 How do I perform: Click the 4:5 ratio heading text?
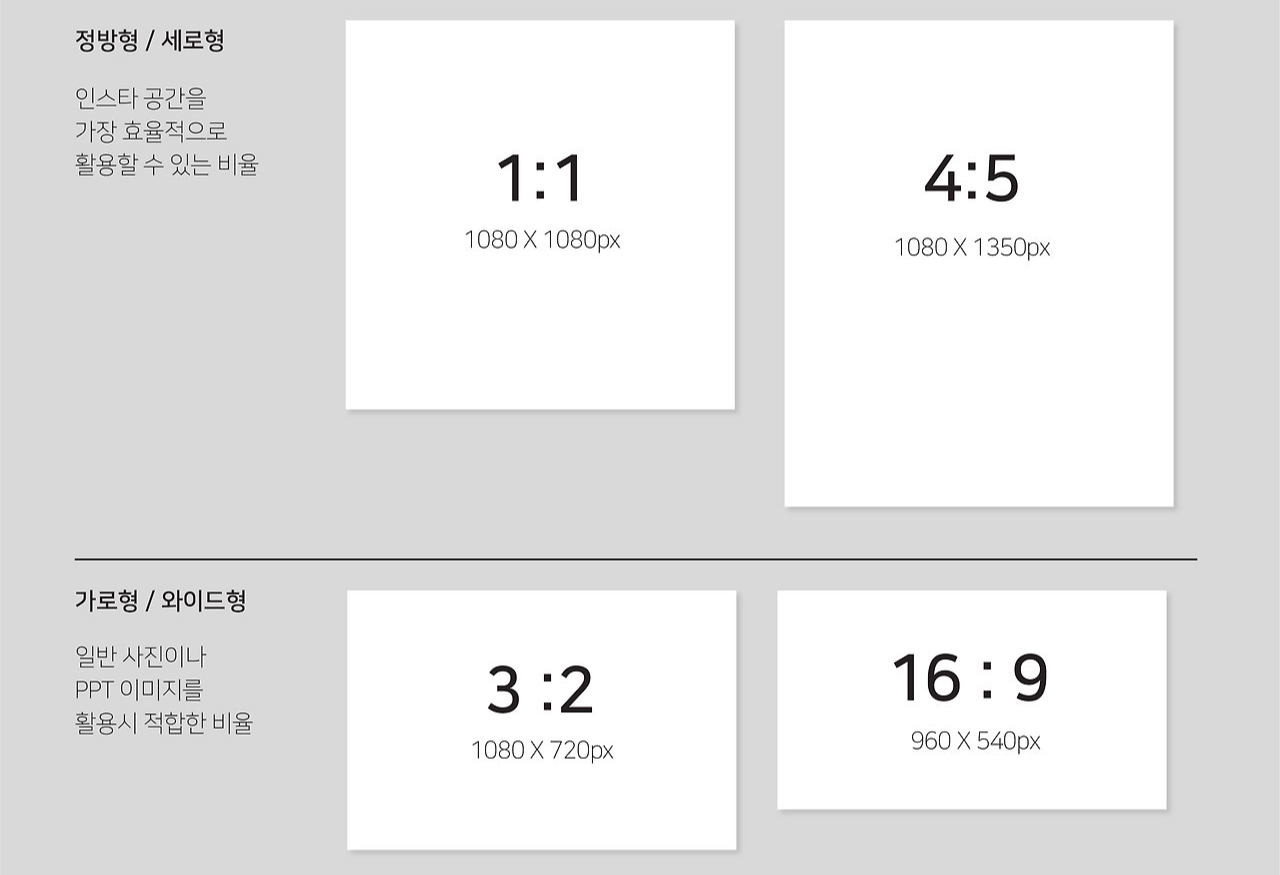[971, 180]
